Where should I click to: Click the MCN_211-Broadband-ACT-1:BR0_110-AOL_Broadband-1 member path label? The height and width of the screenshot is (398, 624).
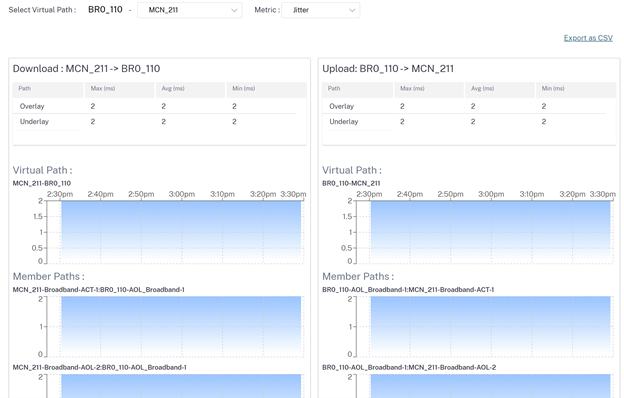[99, 290]
